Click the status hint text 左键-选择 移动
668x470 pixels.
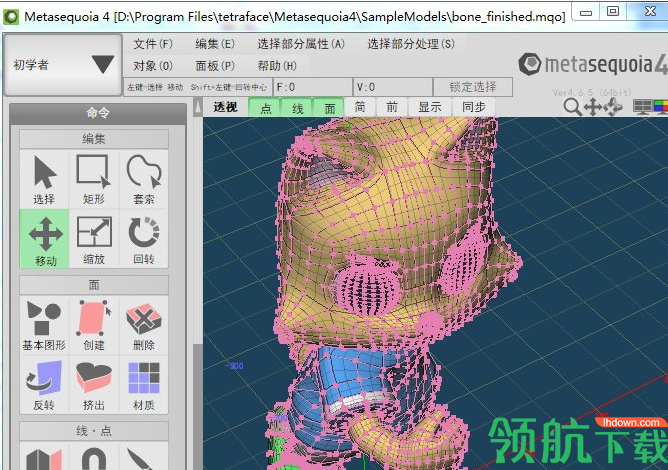(x=155, y=87)
